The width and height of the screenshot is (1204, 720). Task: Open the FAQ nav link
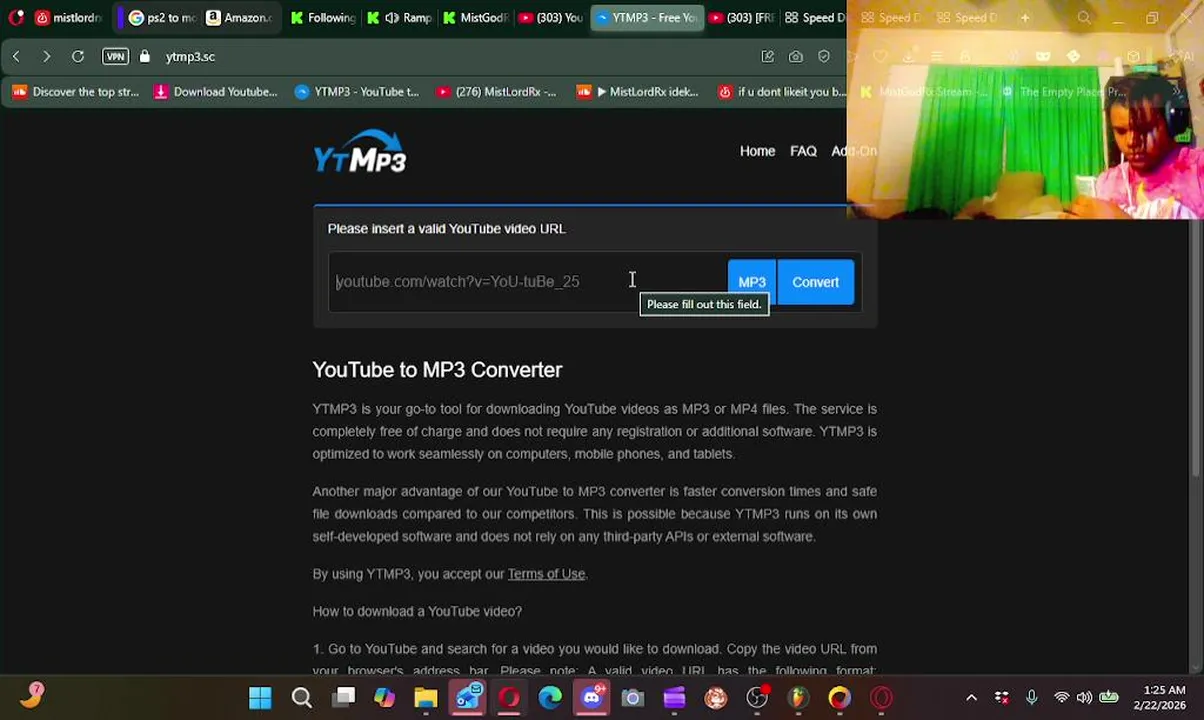(803, 151)
